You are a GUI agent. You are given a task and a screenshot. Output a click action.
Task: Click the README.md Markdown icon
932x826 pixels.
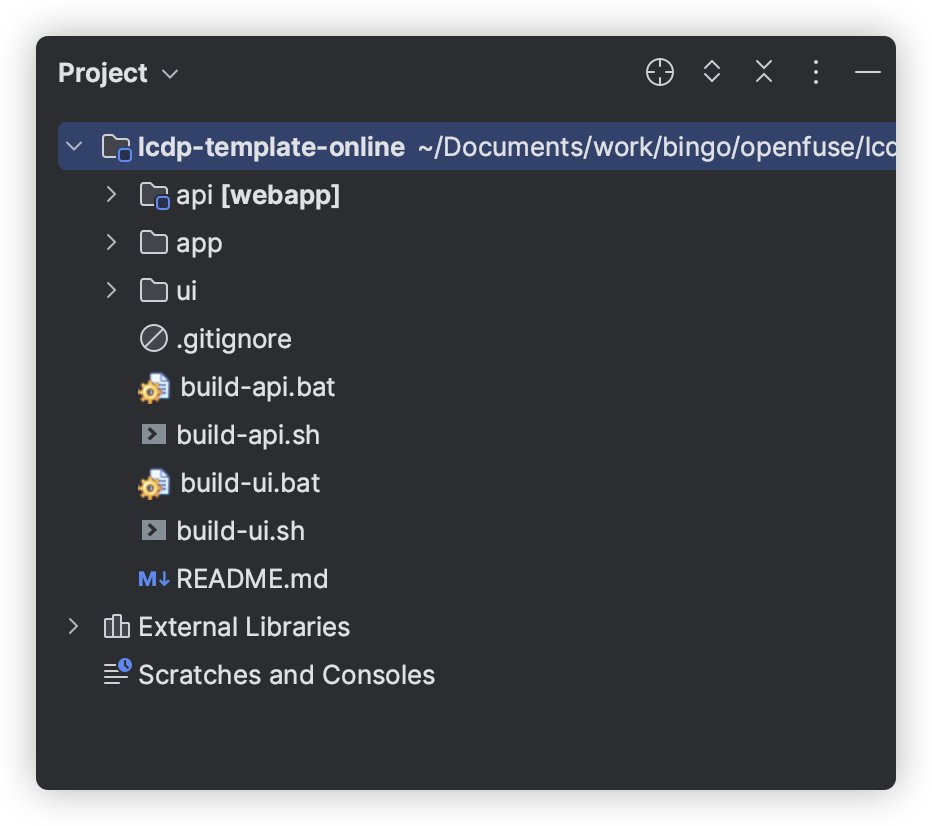pos(153,579)
